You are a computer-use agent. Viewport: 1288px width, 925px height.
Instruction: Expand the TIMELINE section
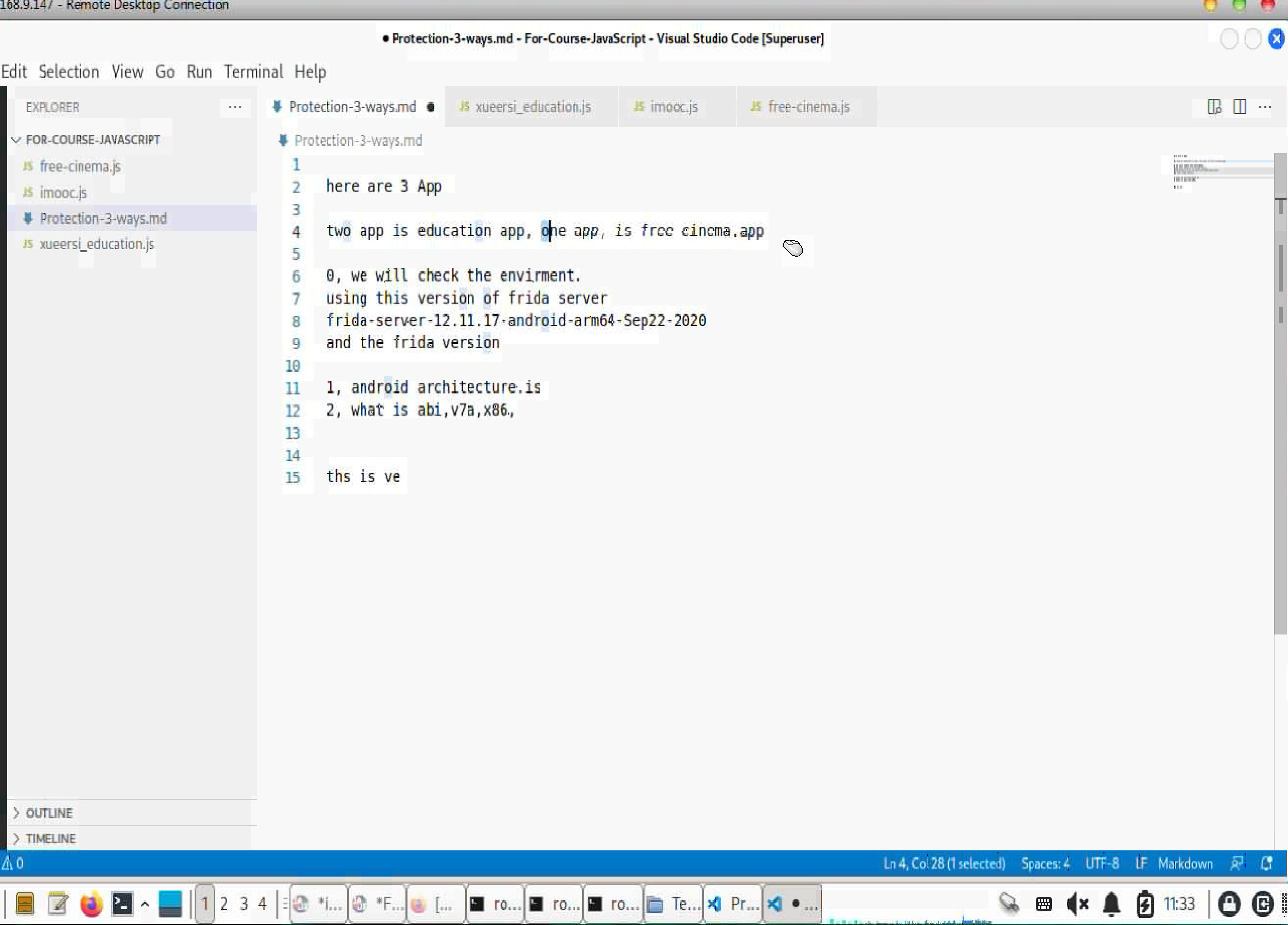50,838
